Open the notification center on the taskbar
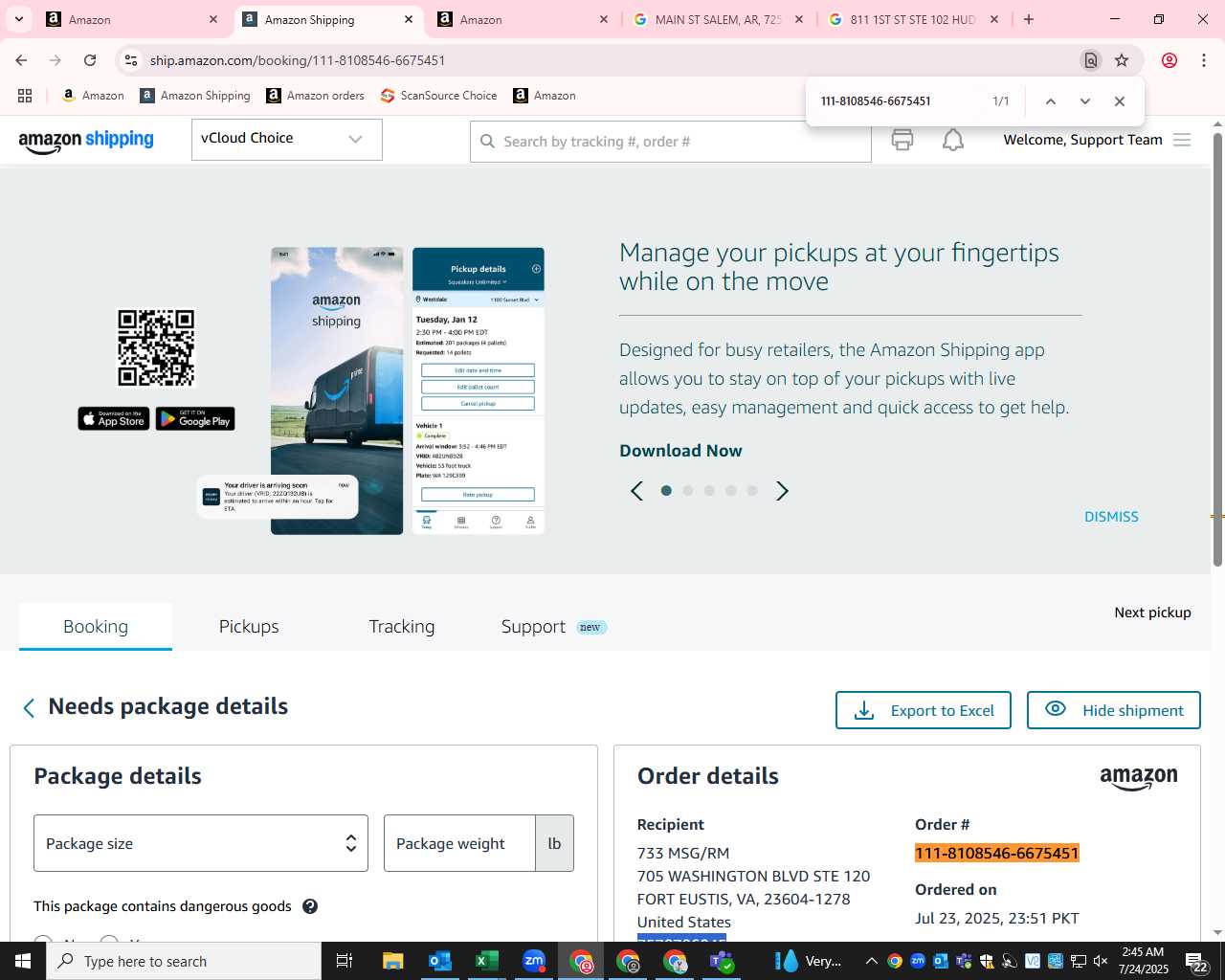1225x980 pixels. (x=1197, y=962)
